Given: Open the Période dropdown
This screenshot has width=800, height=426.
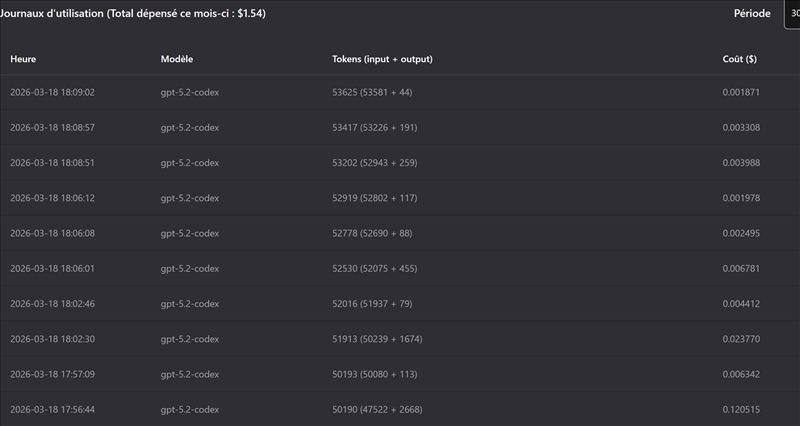Looking at the screenshot, I should [792, 14].
